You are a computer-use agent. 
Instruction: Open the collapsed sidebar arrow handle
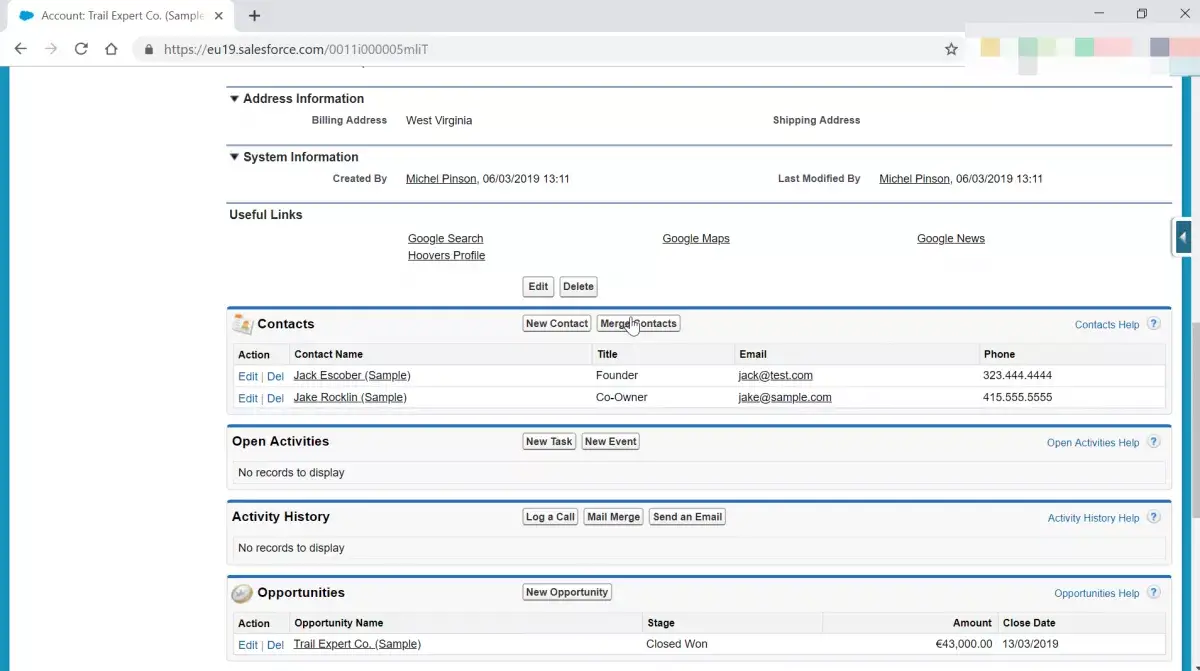click(x=1183, y=238)
